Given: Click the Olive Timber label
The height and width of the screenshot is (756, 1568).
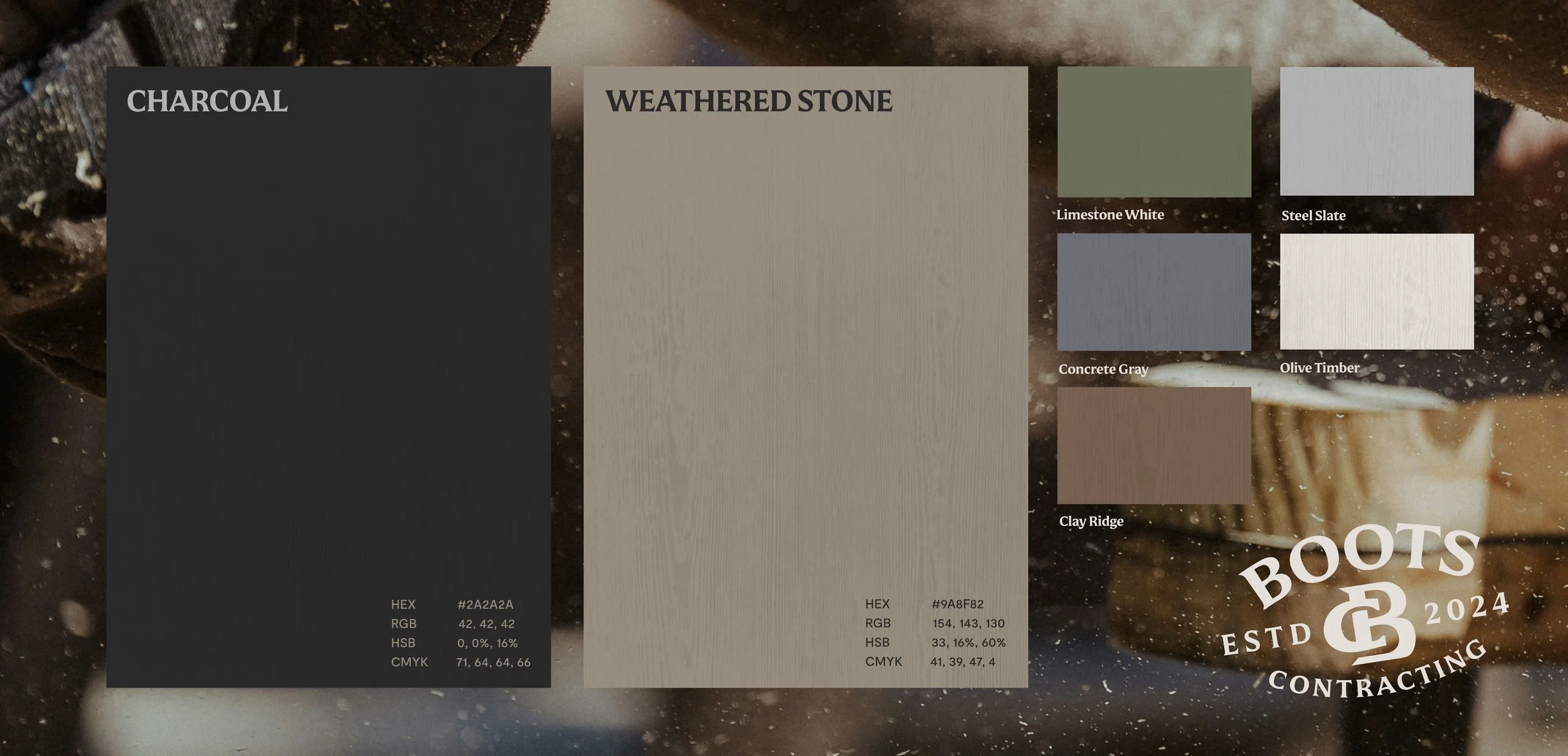Looking at the screenshot, I should (1320, 368).
